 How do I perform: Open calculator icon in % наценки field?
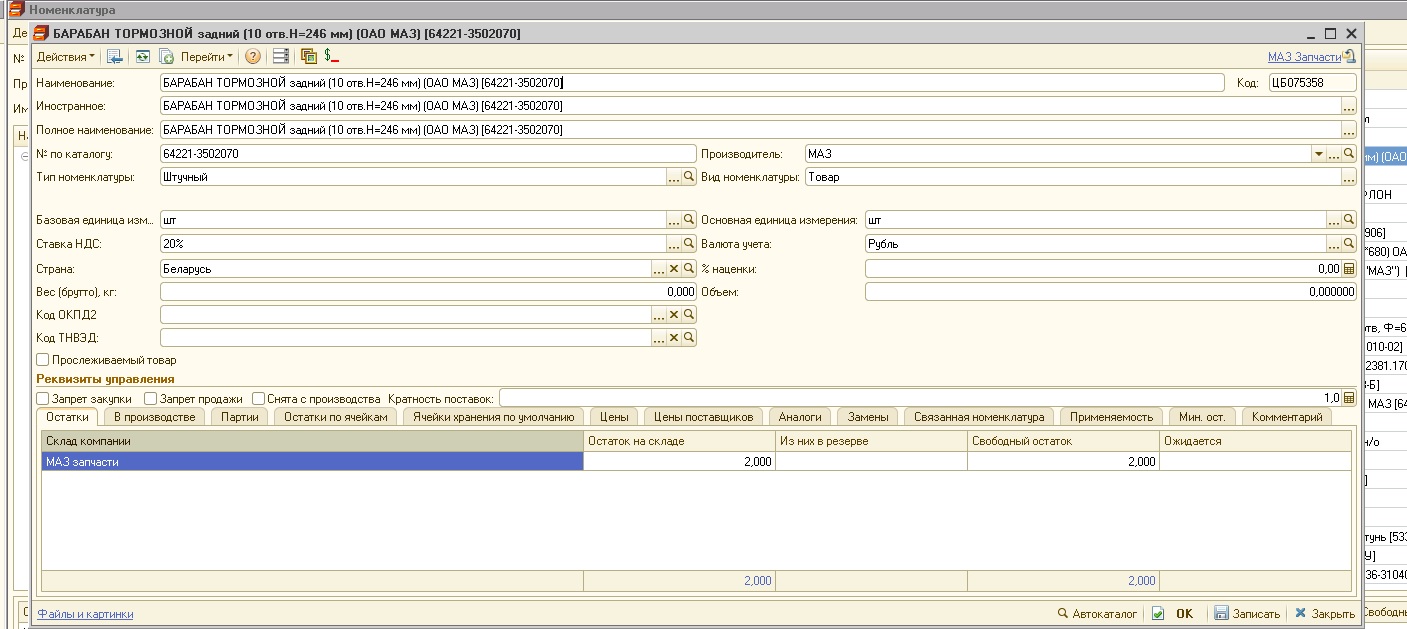click(x=1349, y=269)
